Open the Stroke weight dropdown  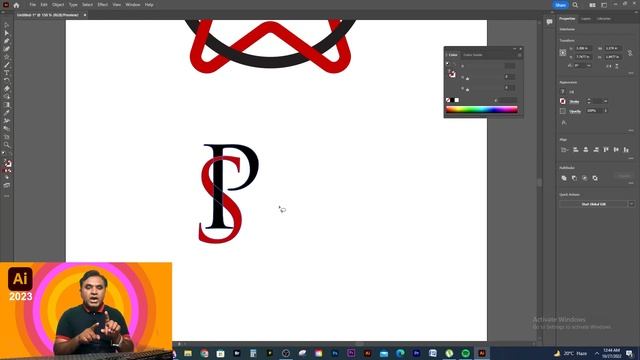[606, 101]
